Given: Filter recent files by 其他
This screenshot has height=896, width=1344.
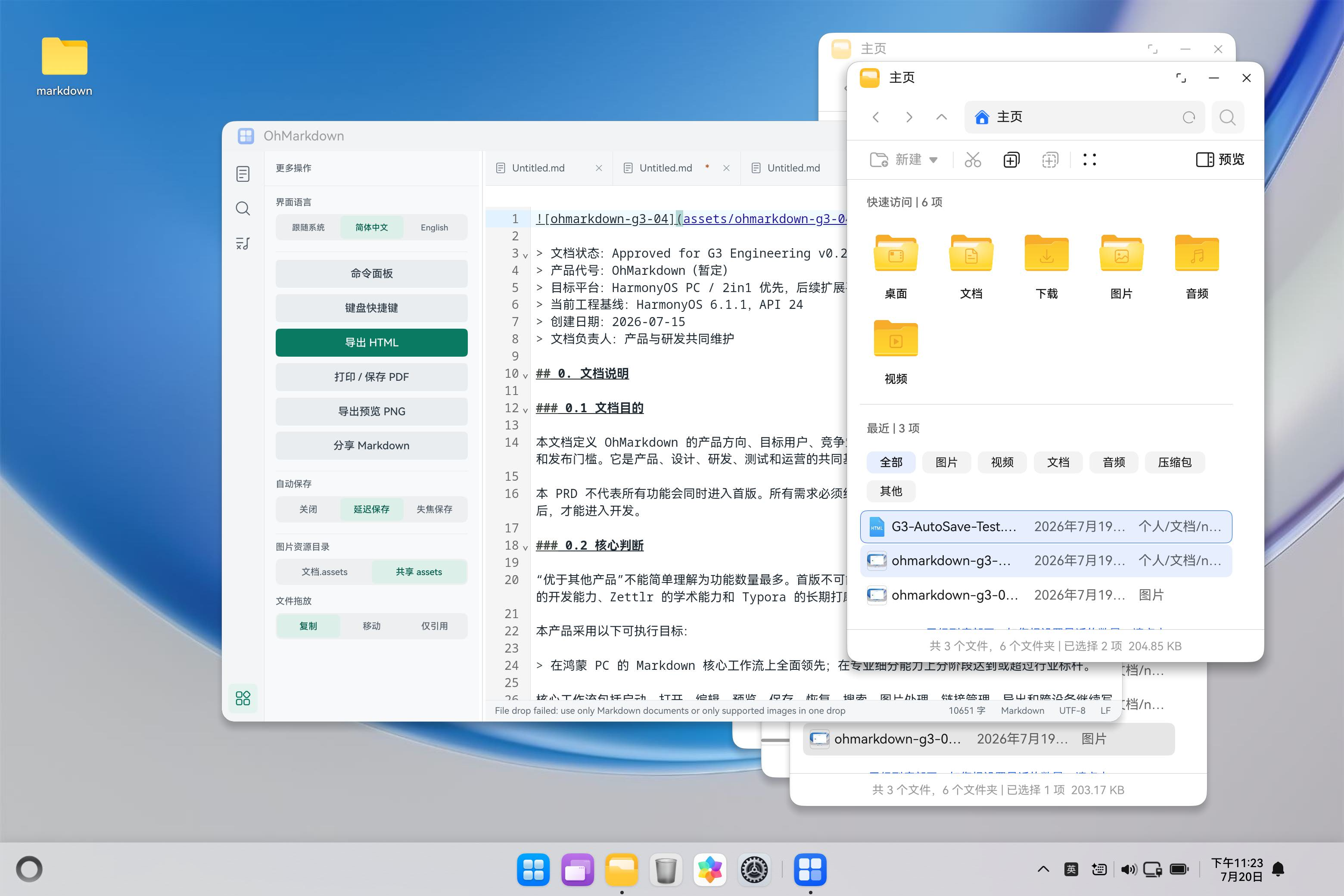Looking at the screenshot, I should [x=891, y=491].
